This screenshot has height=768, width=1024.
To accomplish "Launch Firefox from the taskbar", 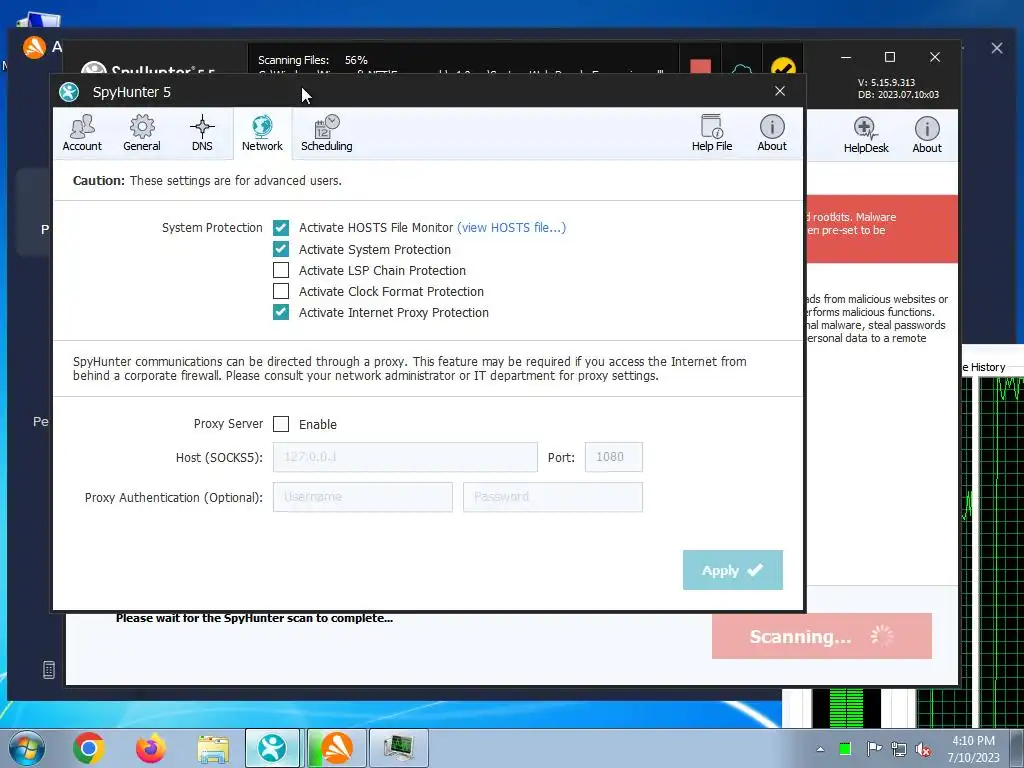I will [x=151, y=748].
